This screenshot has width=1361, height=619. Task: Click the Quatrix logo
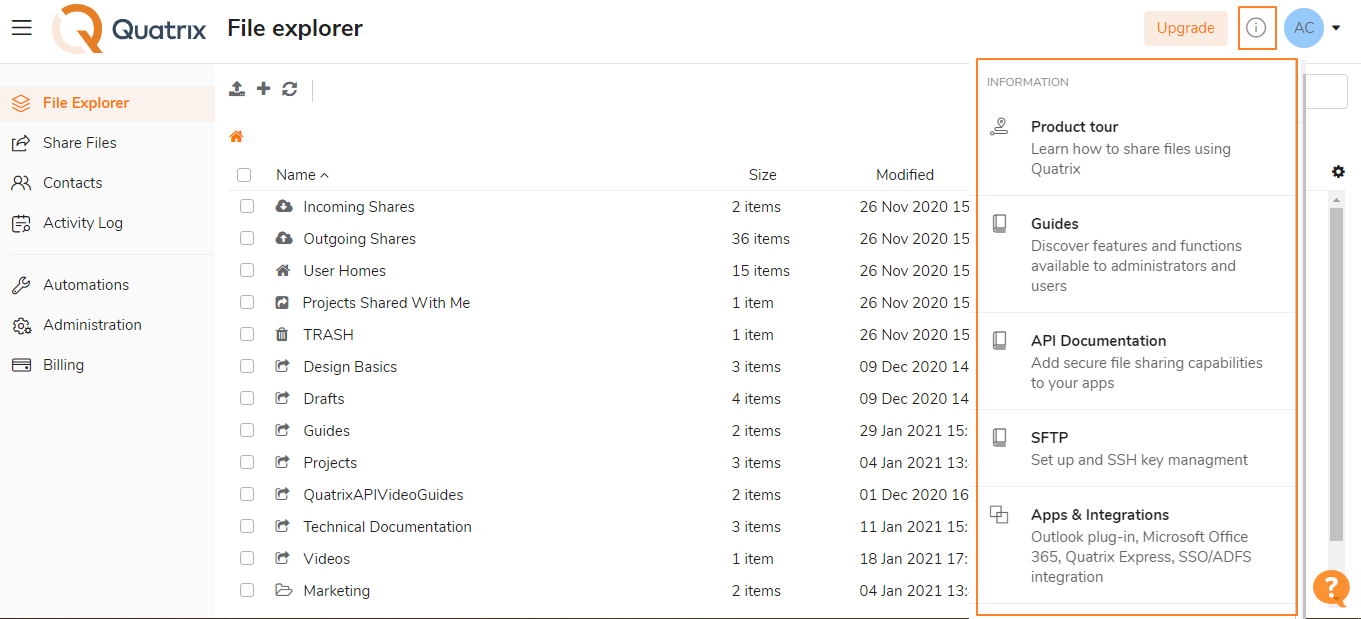[x=129, y=28]
